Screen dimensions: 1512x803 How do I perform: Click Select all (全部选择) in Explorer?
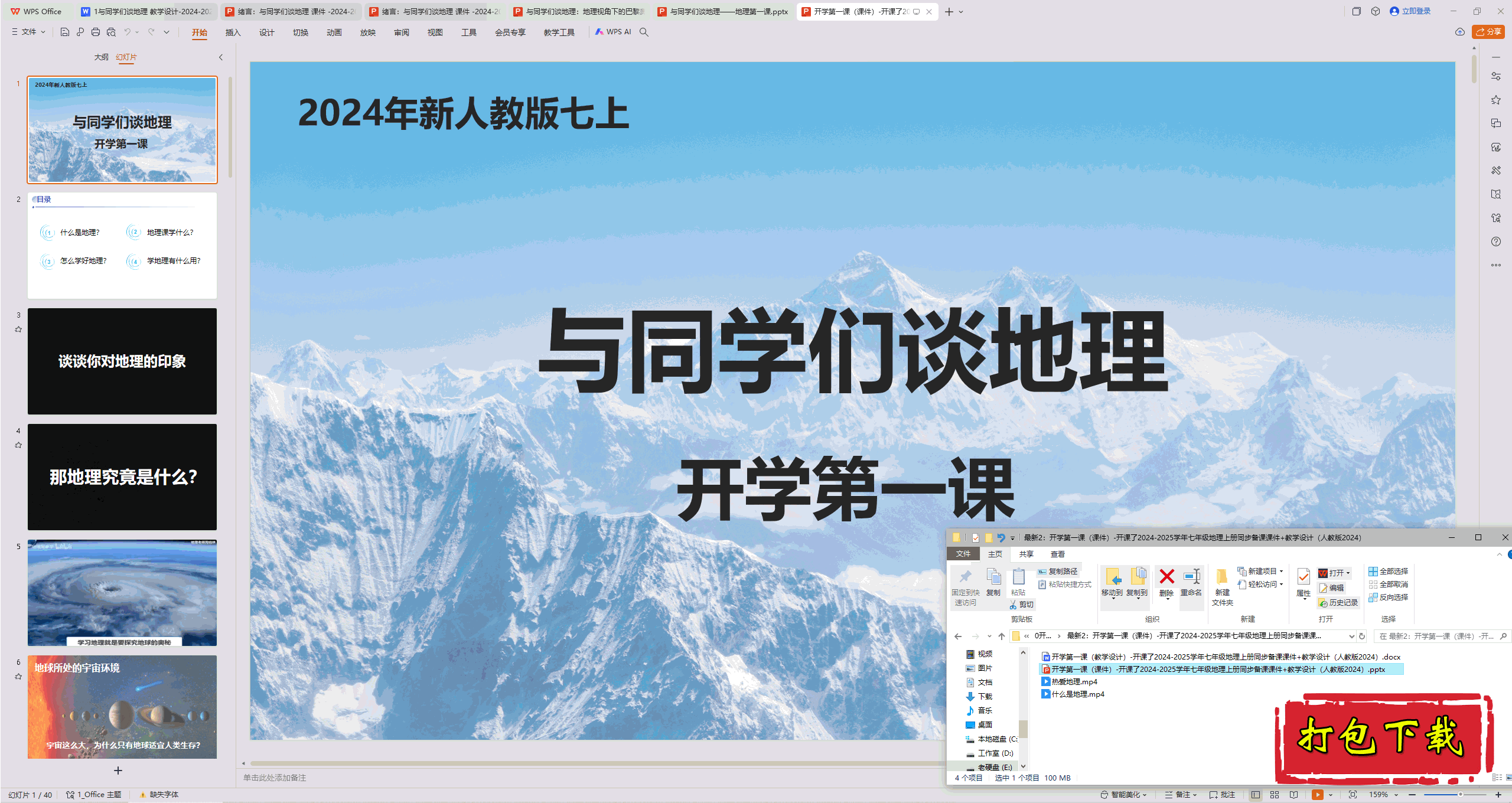coord(1389,572)
